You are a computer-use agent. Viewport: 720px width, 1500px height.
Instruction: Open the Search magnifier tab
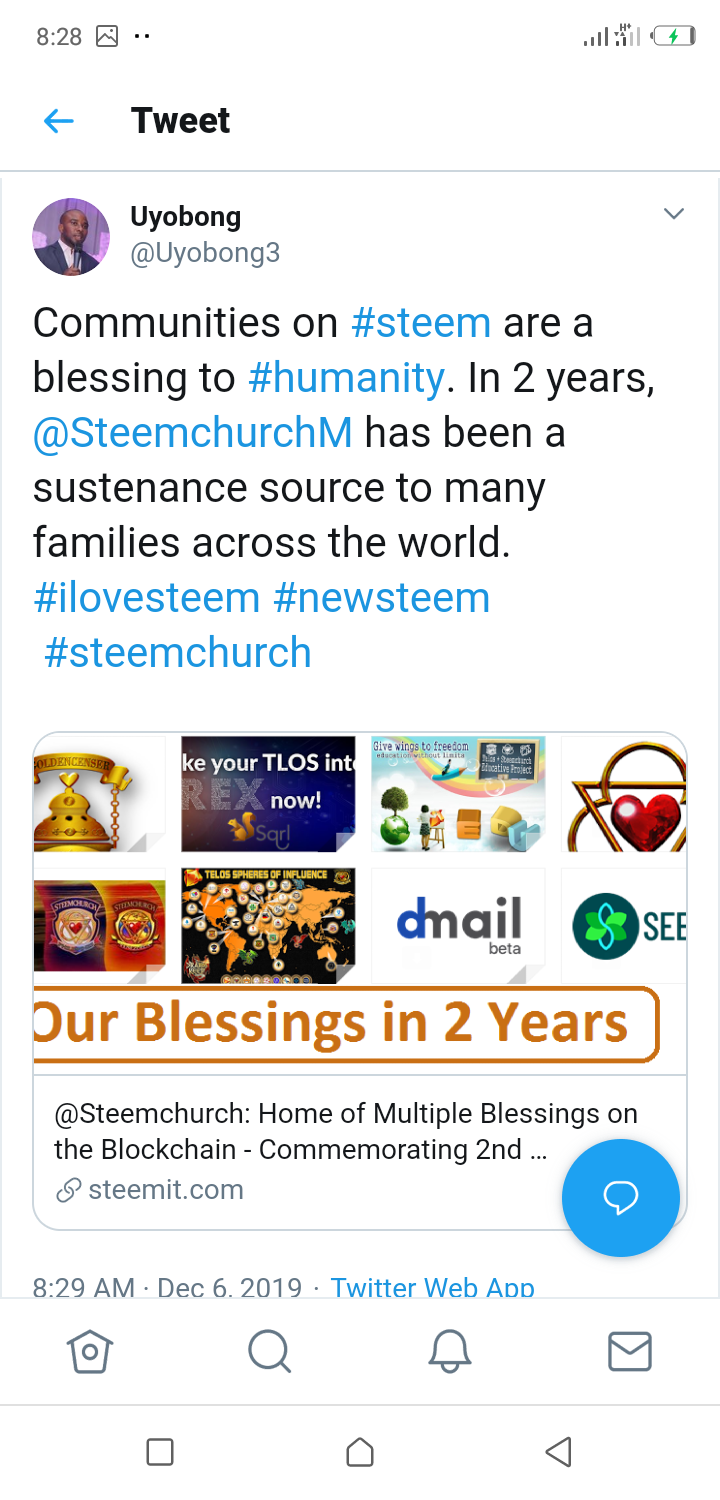point(269,1352)
